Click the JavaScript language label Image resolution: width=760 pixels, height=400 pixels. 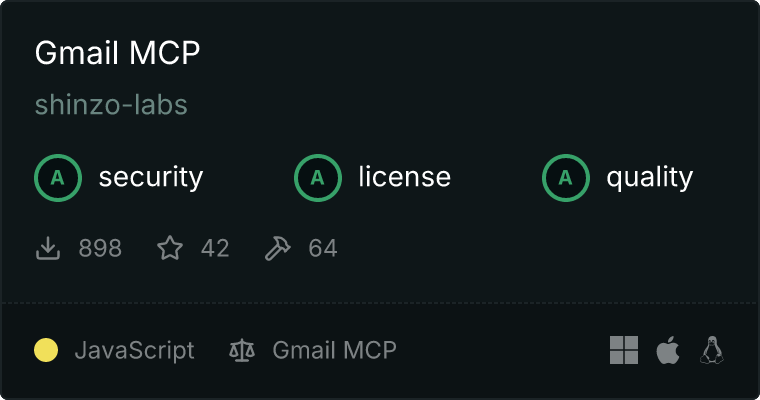(134, 351)
